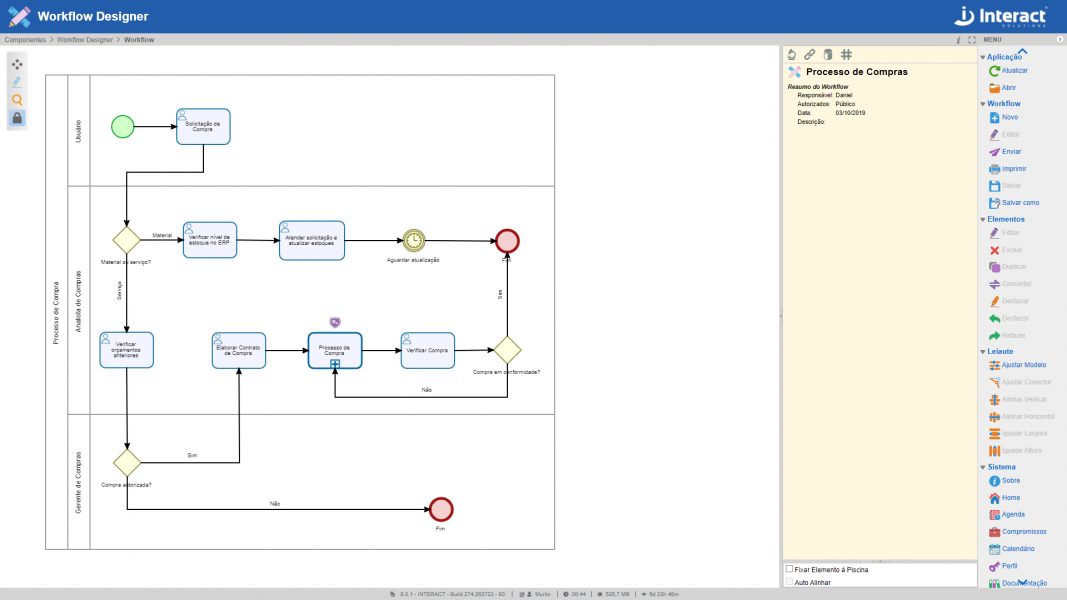
Task: Collapse the Aplicação section
Action: click(983, 57)
